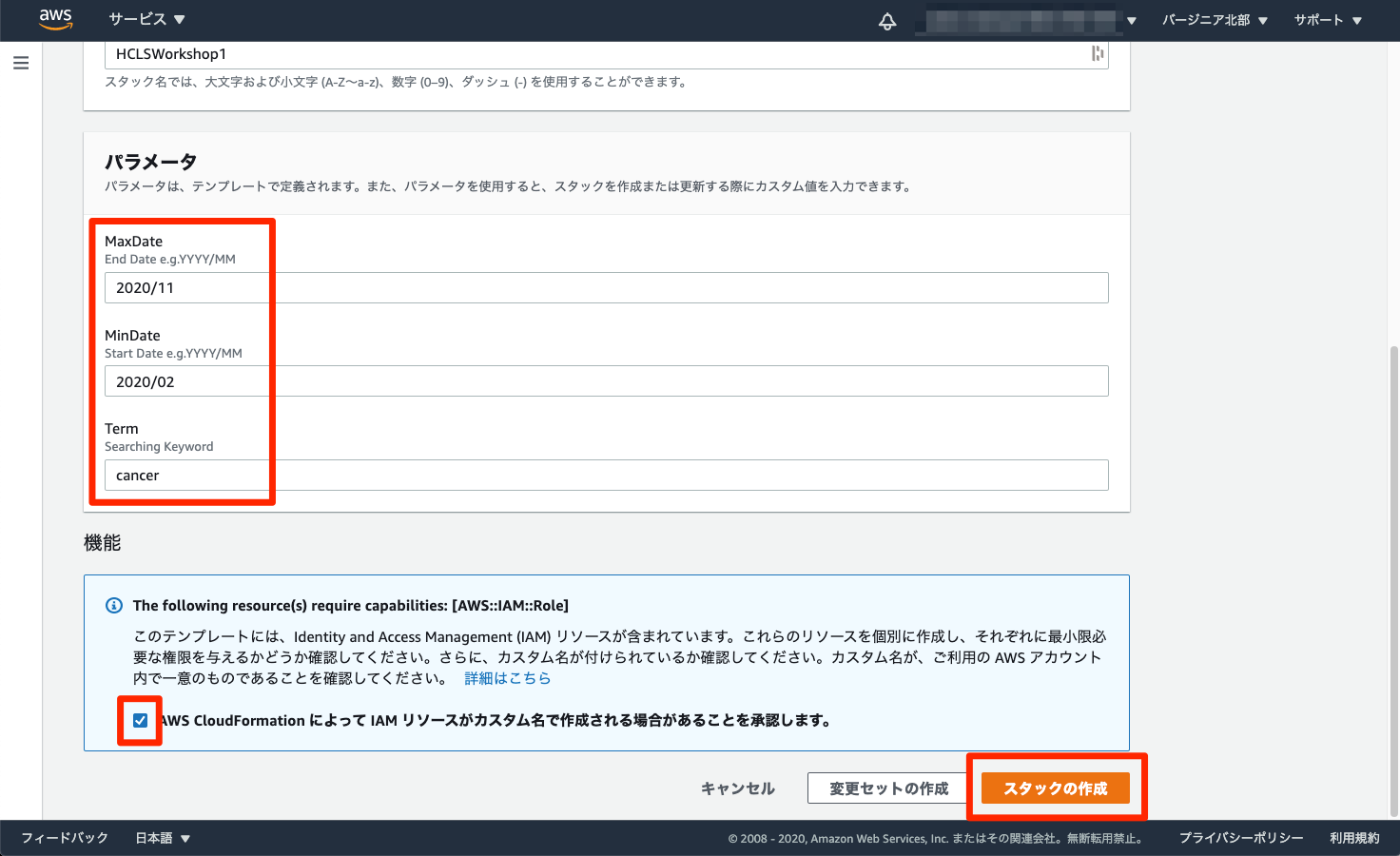This screenshot has height=856, width=1400.
Task: Click the stack name field HCLSWorkshop1
Action: pyautogui.click(x=607, y=54)
